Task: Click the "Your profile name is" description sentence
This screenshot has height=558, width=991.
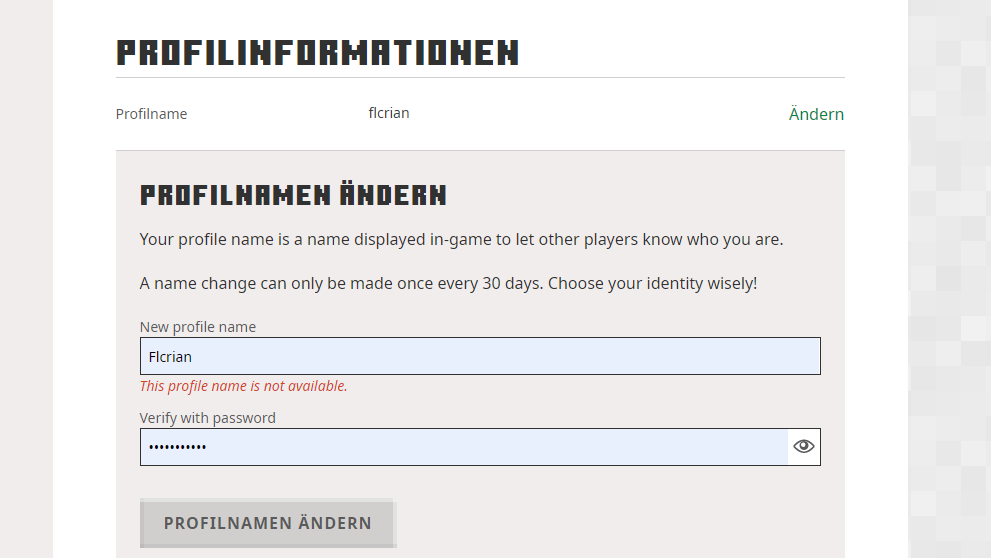Action: (x=461, y=240)
